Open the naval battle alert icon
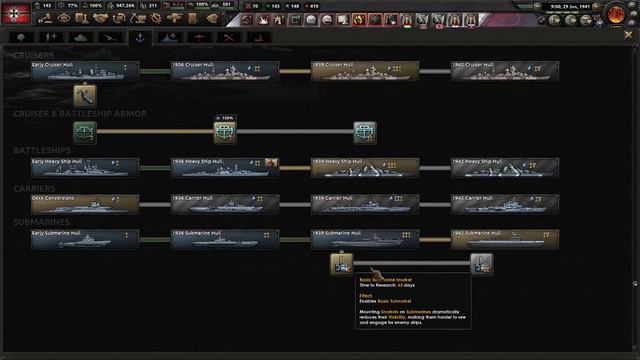The image size is (640, 360). [x=247, y=20]
